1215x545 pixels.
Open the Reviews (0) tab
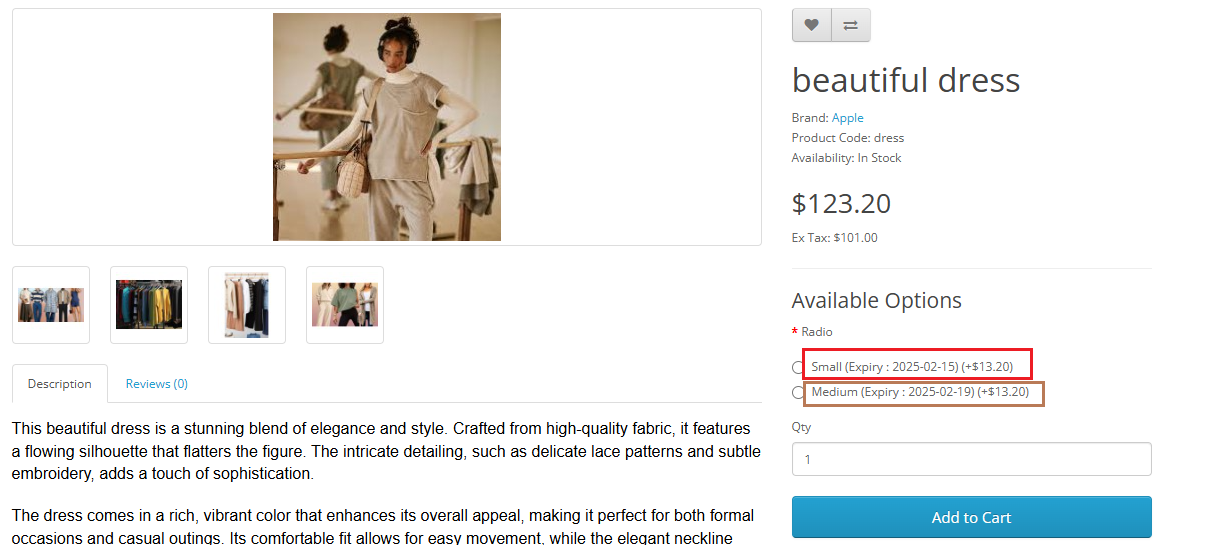pyautogui.click(x=157, y=384)
